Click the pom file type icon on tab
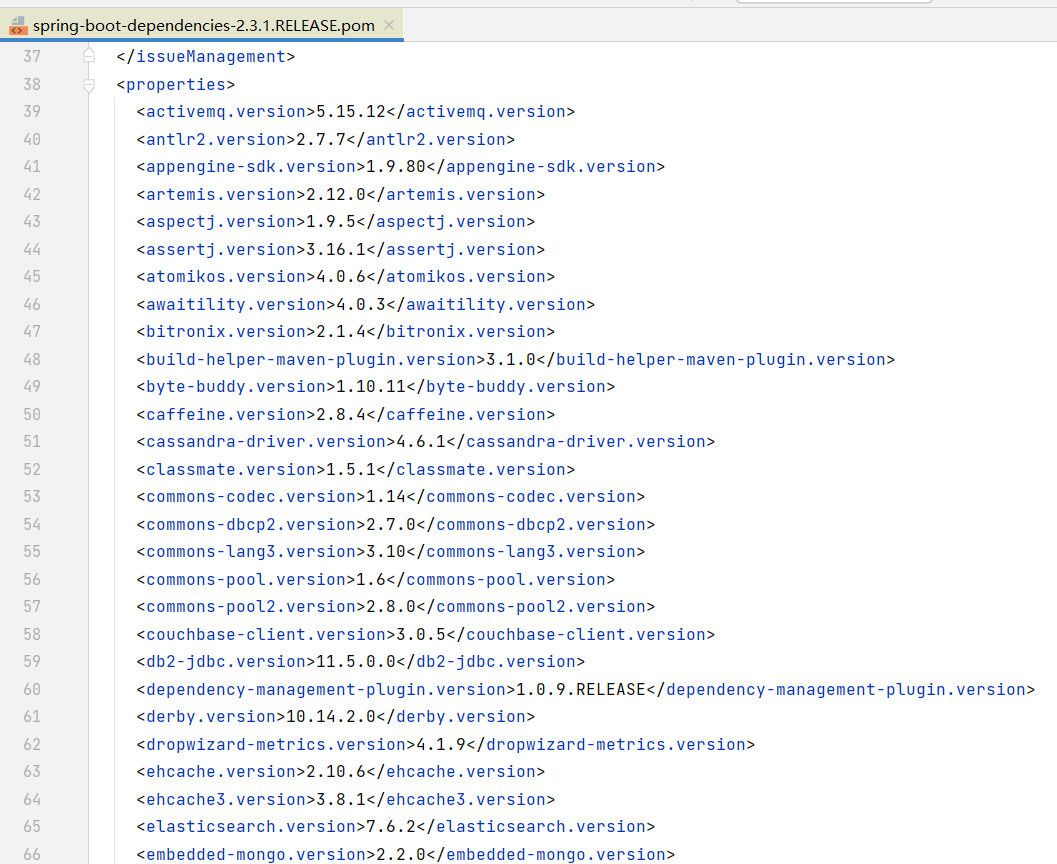 click(x=18, y=26)
